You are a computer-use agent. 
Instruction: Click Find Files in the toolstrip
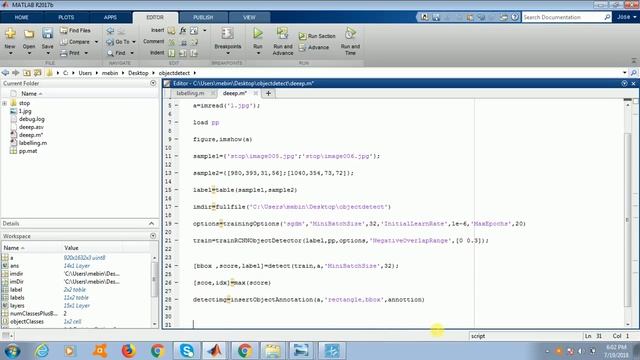coord(76,30)
